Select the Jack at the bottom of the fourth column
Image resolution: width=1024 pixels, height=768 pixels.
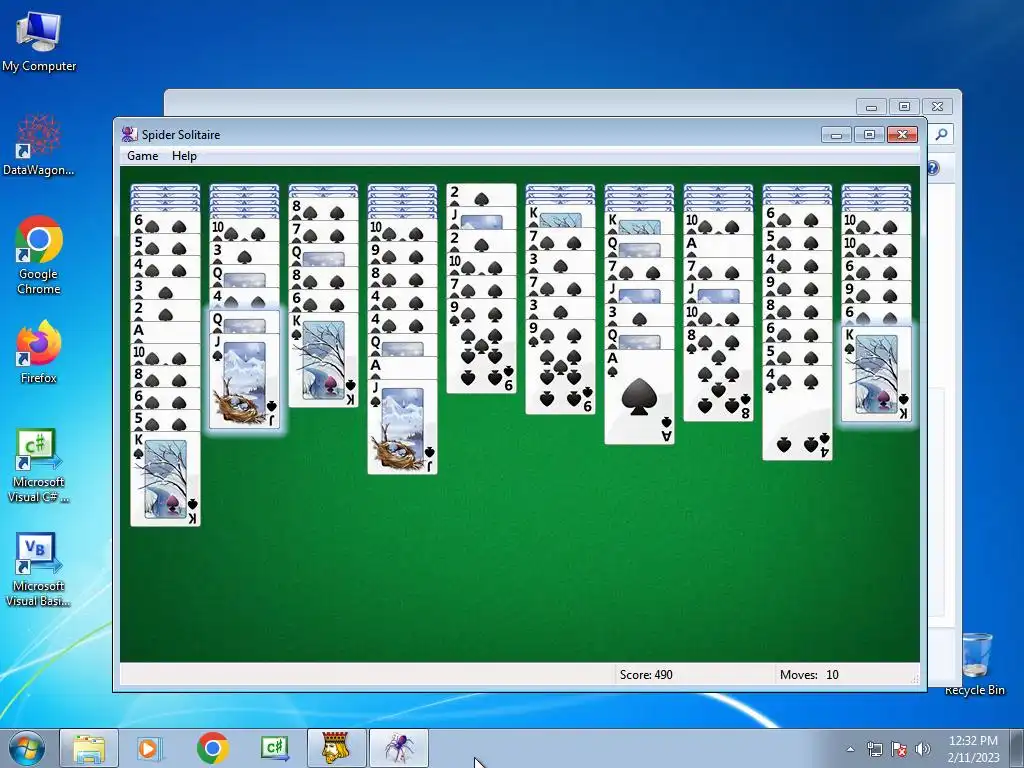click(402, 426)
